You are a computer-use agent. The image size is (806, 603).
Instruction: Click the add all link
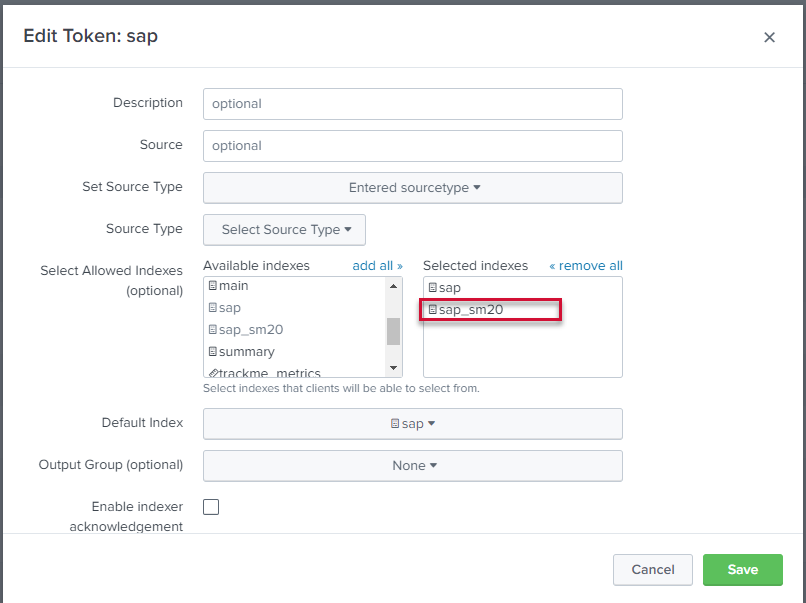pos(377,266)
